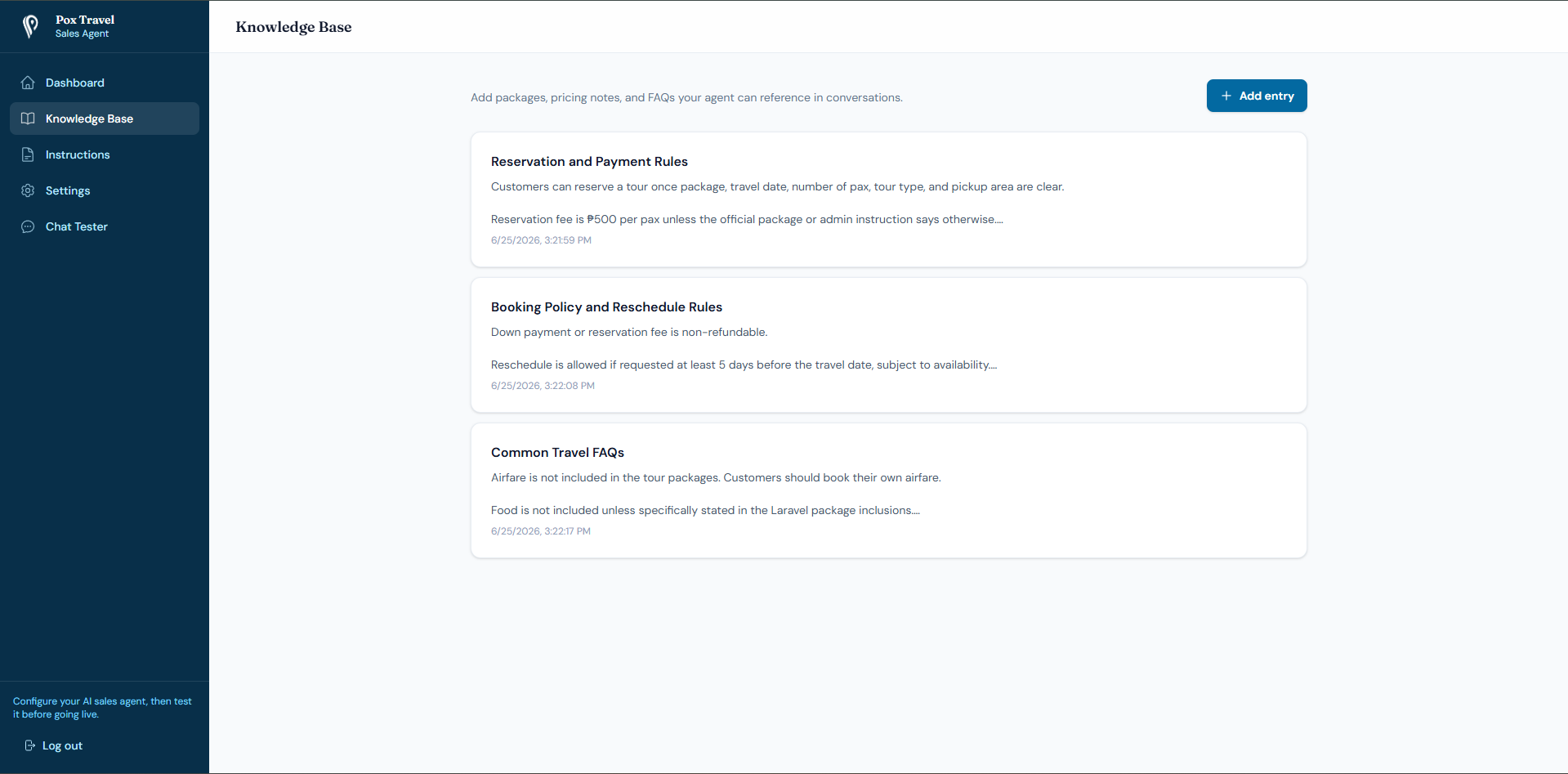This screenshot has height=774, width=1568.
Task: Select the Knowledge Base sidebar item
Action: tap(105, 119)
